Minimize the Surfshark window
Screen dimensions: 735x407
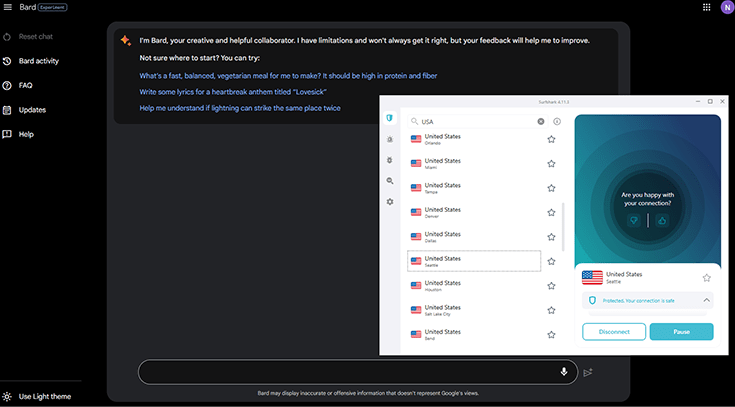click(x=698, y=101)
